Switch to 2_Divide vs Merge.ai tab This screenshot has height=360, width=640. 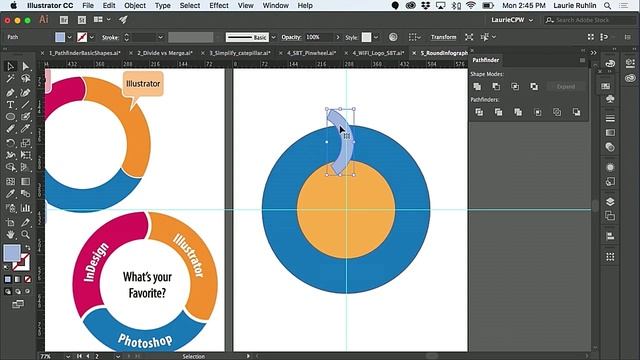(164, 53)
